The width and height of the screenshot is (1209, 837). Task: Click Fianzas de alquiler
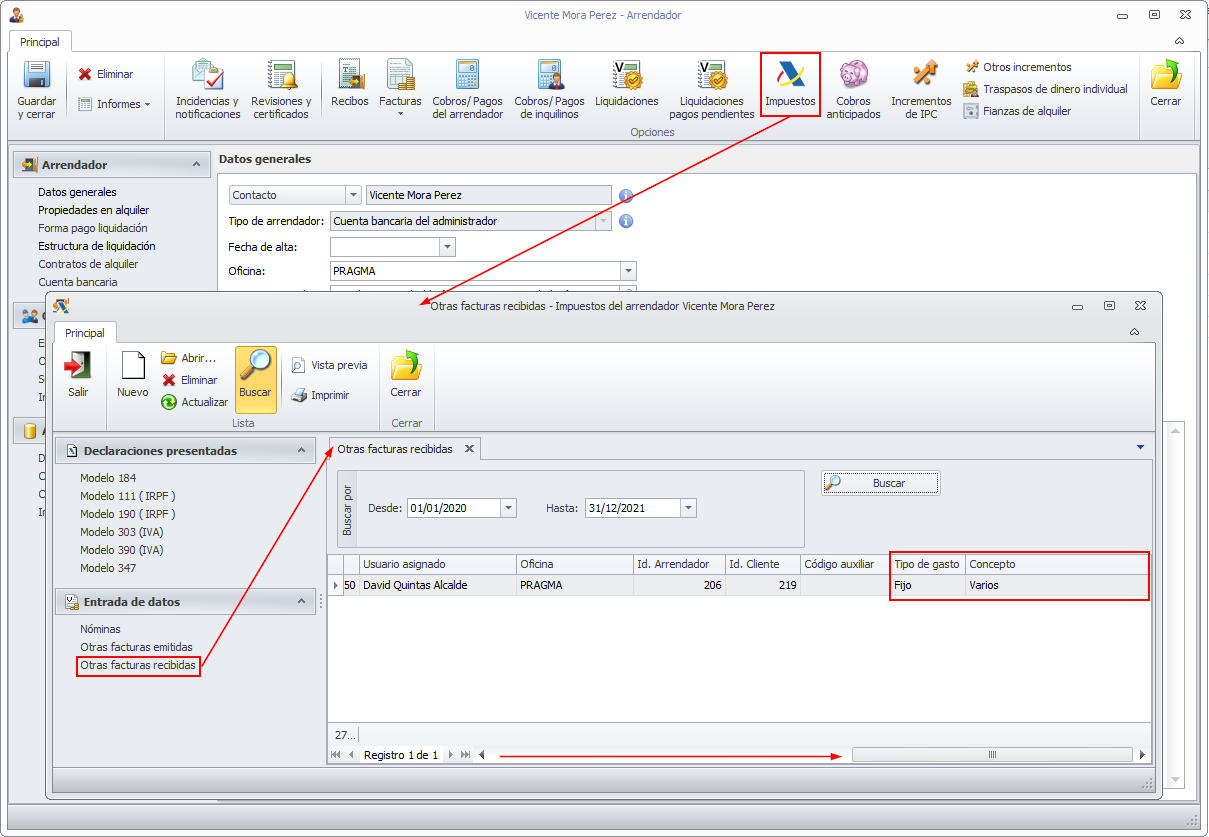(1017, 111)
